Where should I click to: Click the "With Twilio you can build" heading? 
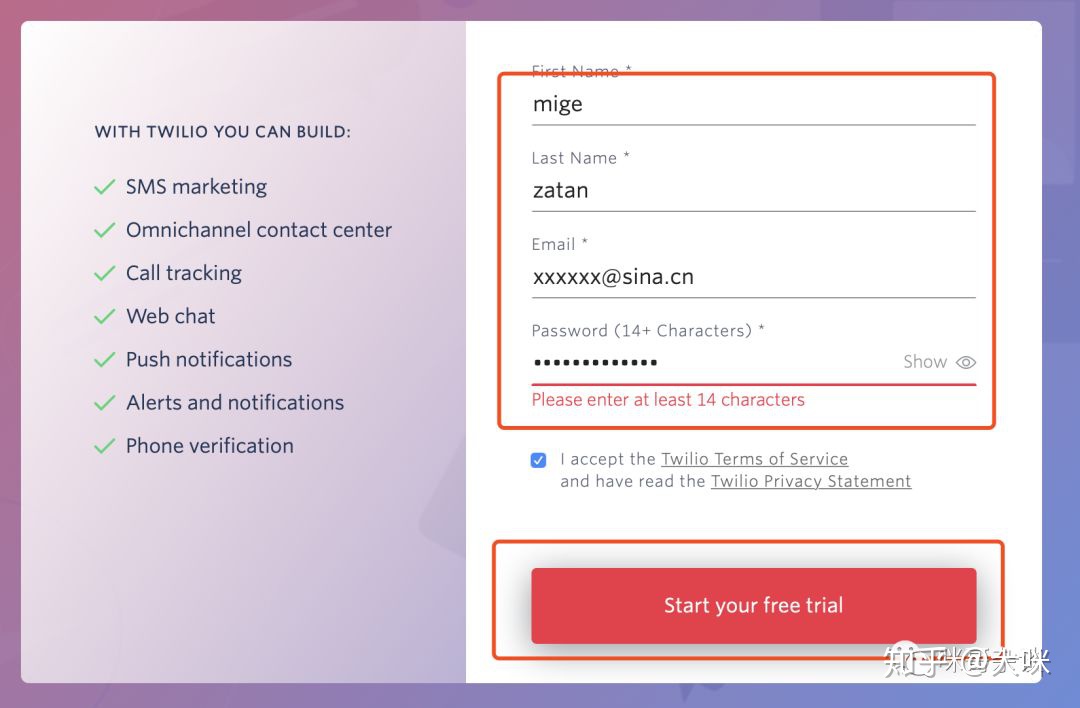(223, 132)
